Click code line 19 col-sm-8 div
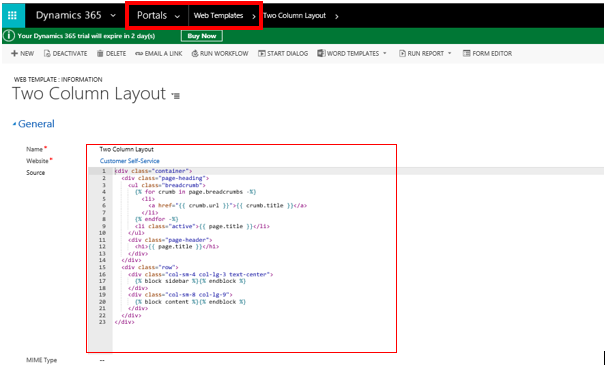Screen dimensions: 605x368 [180, 295]
